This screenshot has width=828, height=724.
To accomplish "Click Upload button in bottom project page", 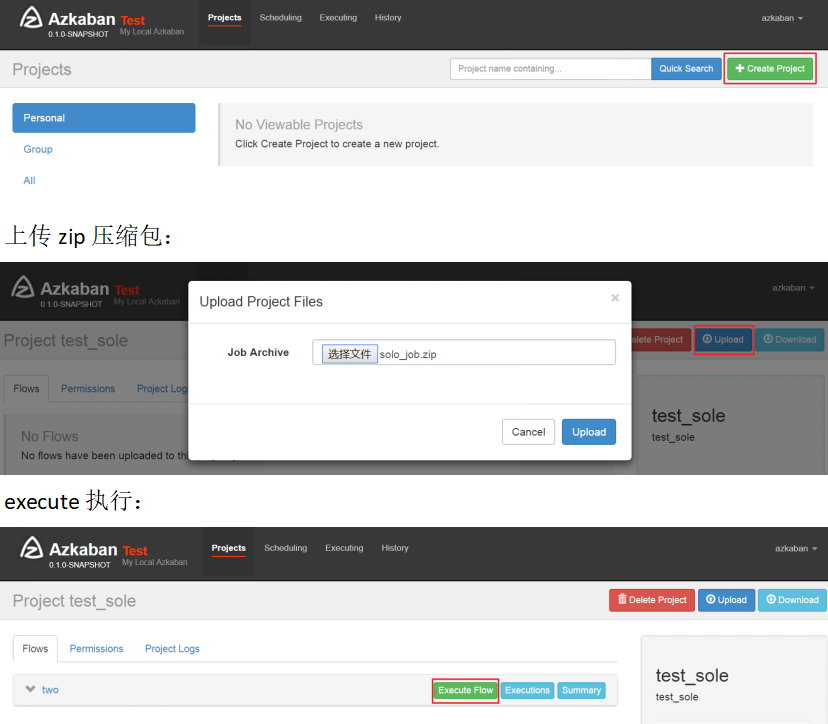I will pyautogui.click(x=727, y=600).
